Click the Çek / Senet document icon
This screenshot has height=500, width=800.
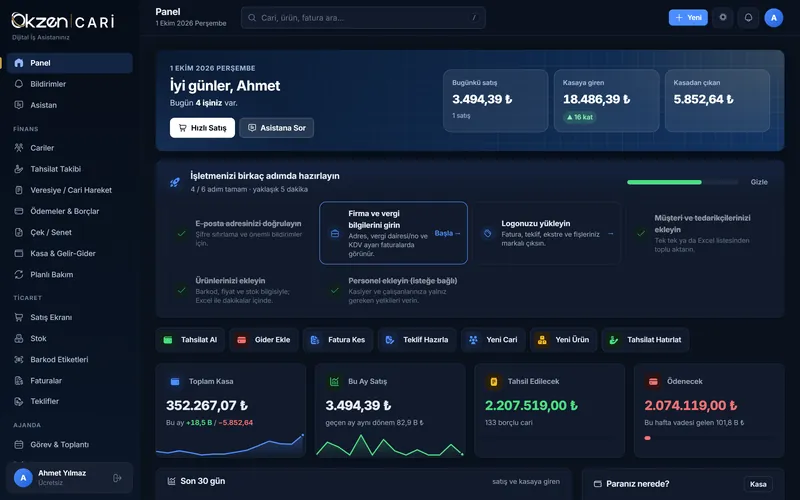(19, 232)
